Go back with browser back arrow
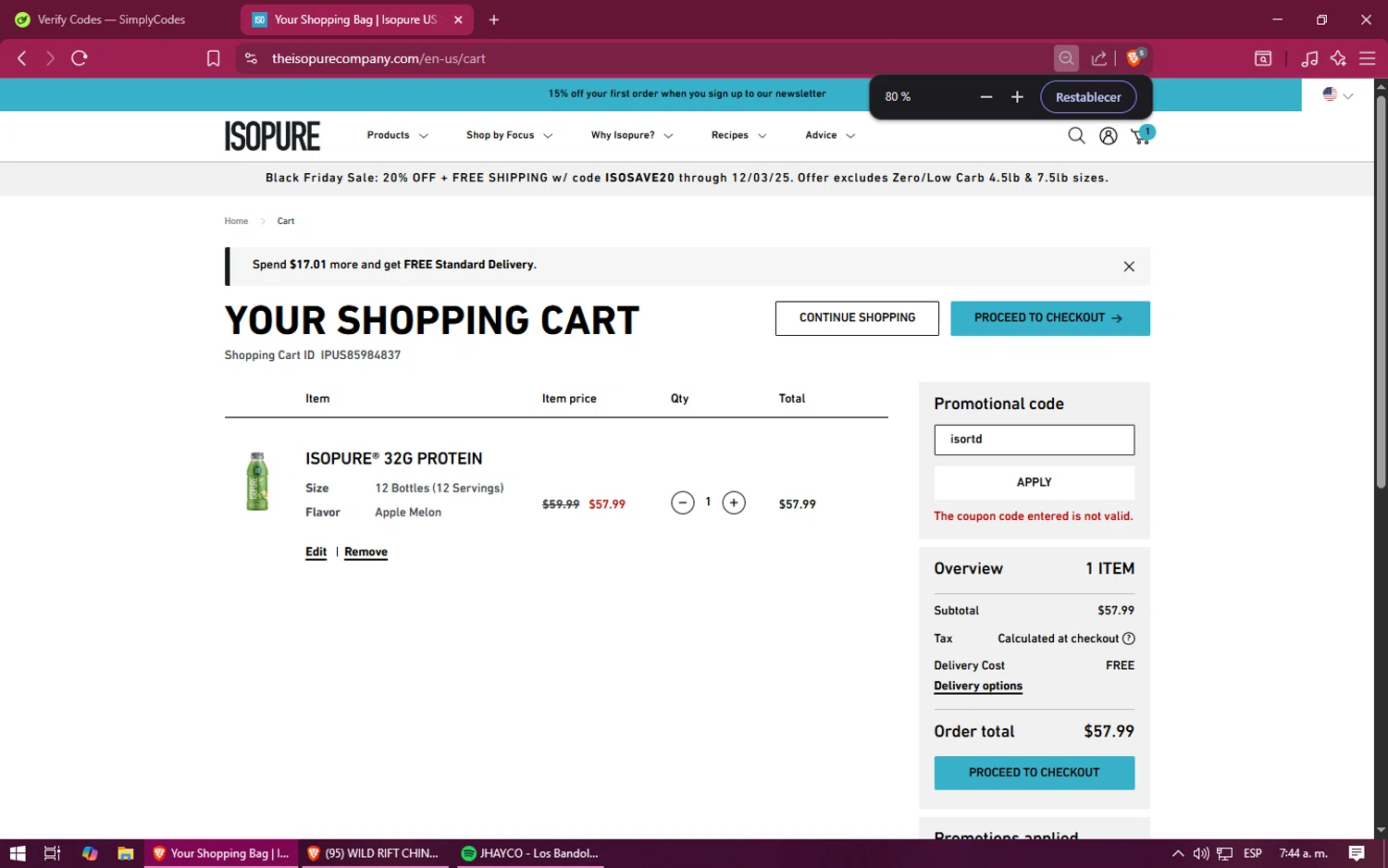Image resolution: width=1388 pixels, height=868 pixels. pos(22,58)
